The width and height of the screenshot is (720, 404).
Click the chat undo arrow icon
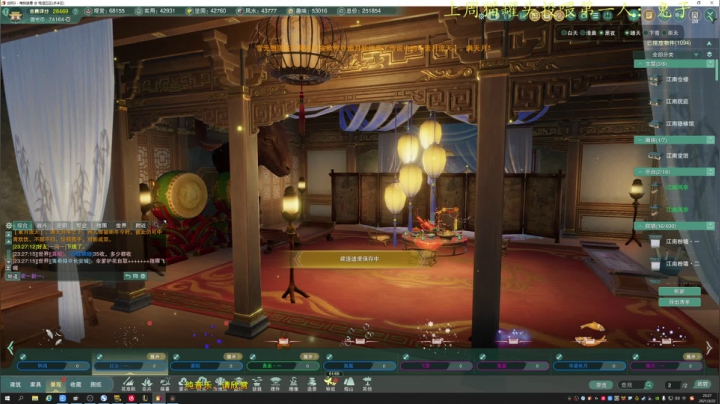click(x=128, y=276)
